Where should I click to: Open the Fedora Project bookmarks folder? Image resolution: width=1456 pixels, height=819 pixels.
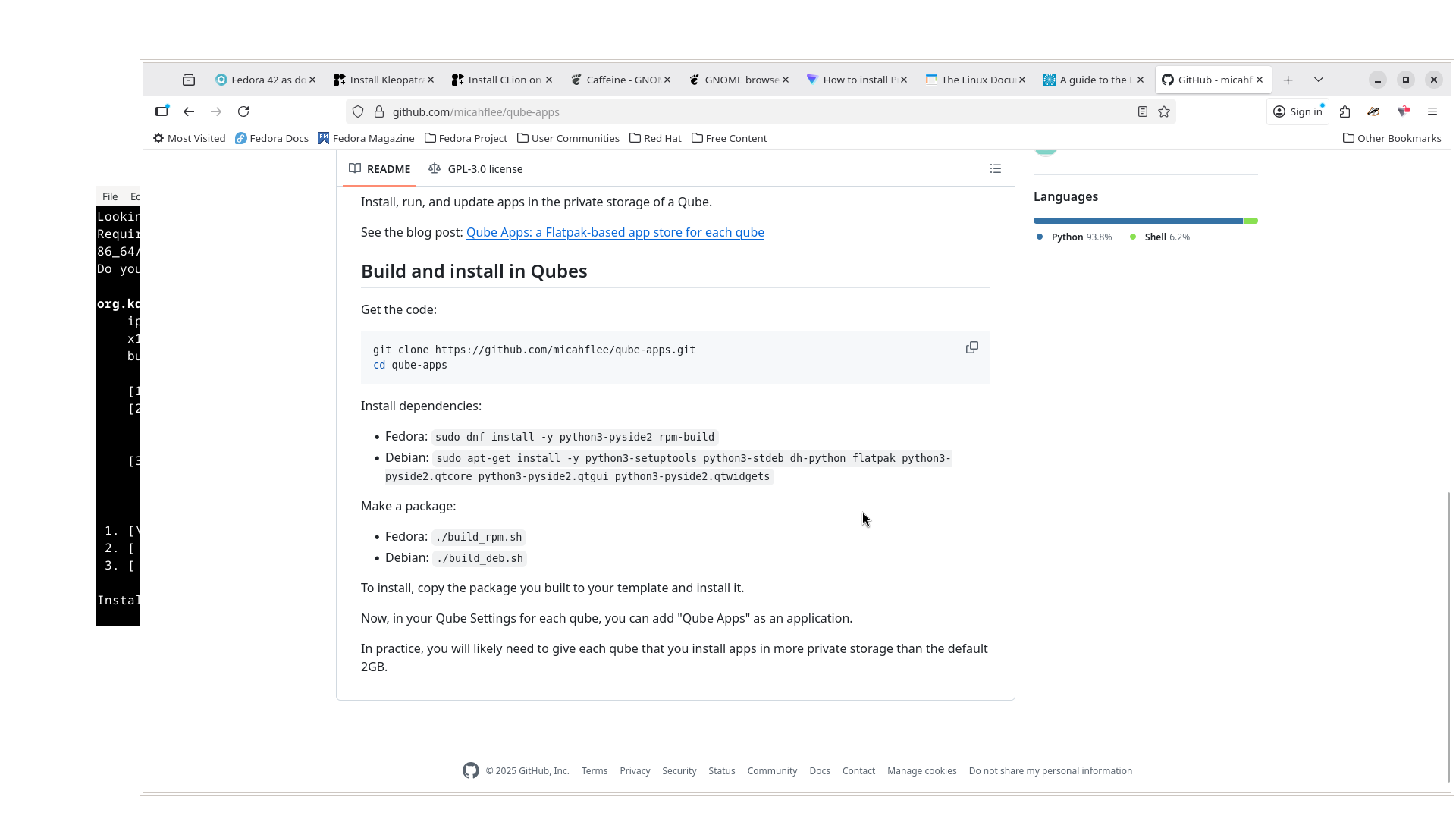click(x=466, y=138)
